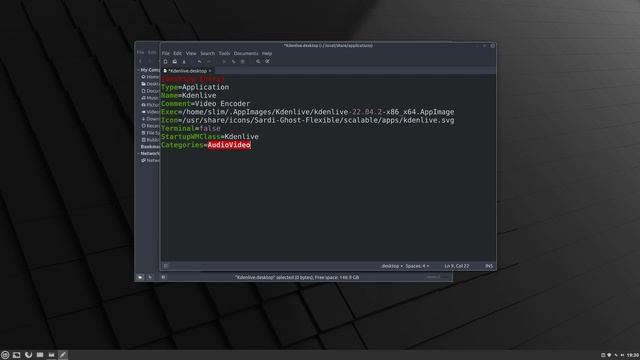The width and height of the screenshot is (640, 360).
Task: Toggle the INS insert mode indicator
Action: click(489, 266)
